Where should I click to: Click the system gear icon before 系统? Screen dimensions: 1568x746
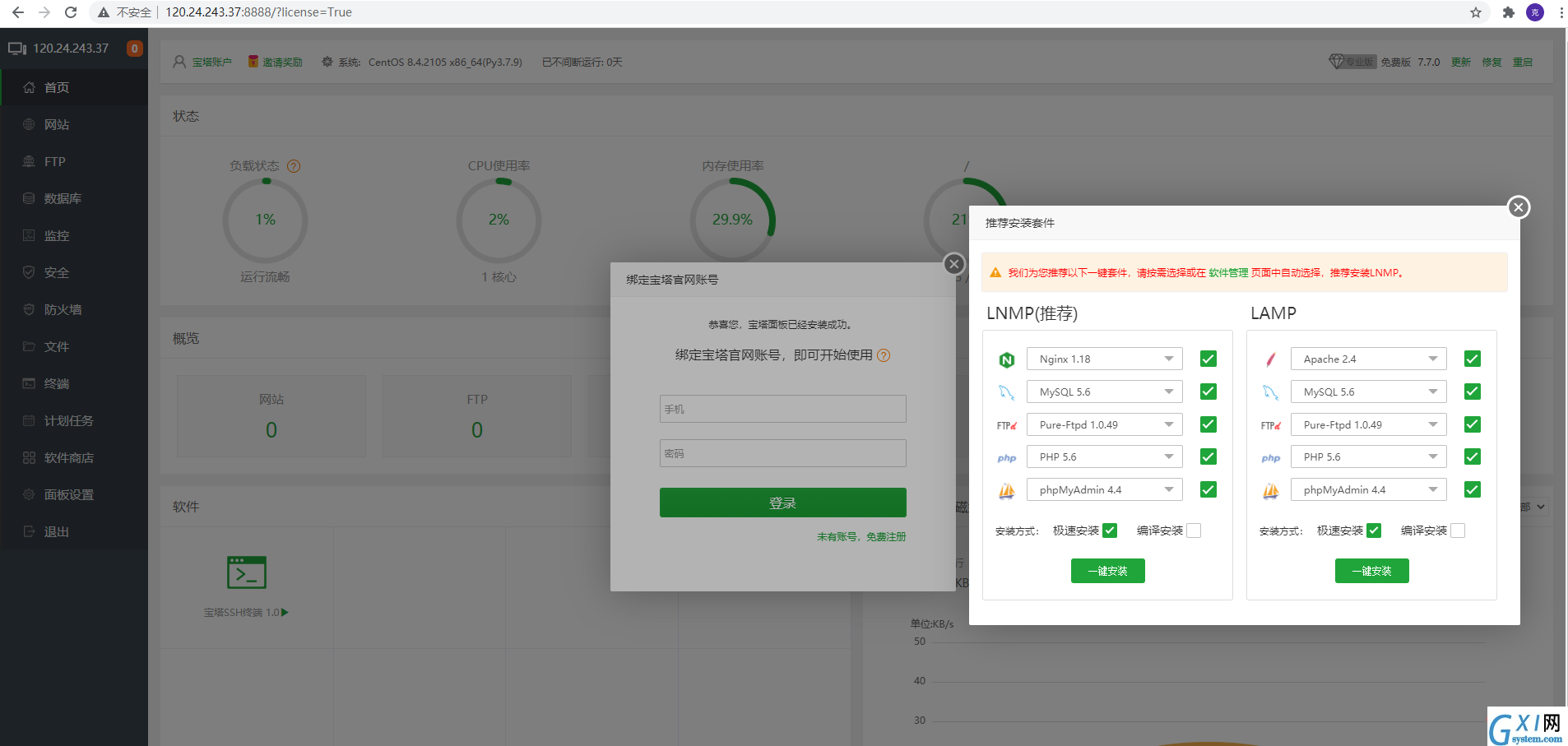tap(327, 62)
